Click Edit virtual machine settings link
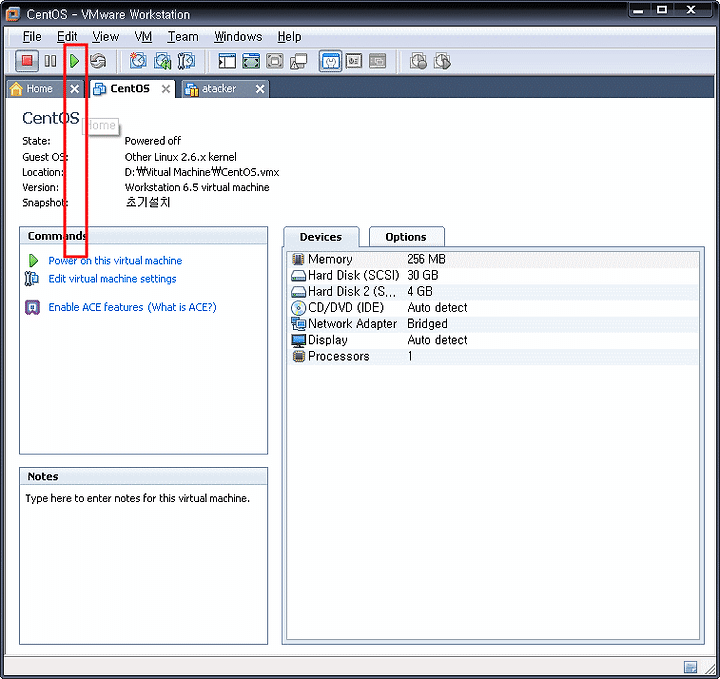The image size is (720, 679). 112,279
